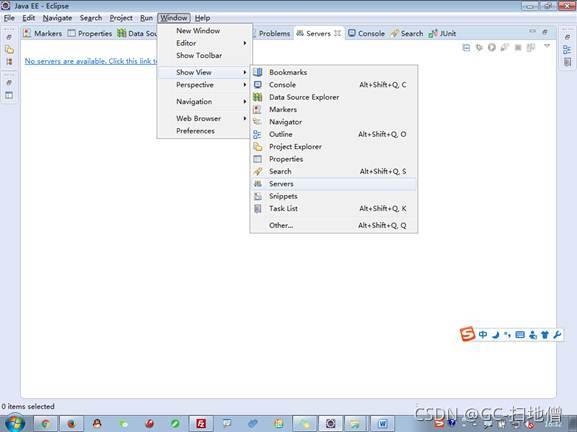Screen dimensions: 577x432
Task: Open the Navigate menu
Action: coord(57,18)
